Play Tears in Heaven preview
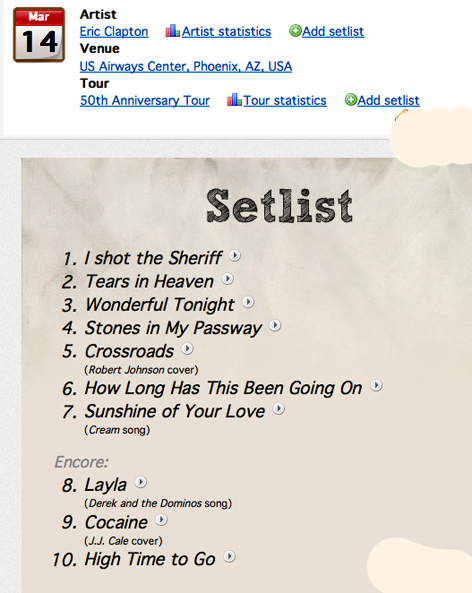The image size is (472, 593). coord(227,279)
